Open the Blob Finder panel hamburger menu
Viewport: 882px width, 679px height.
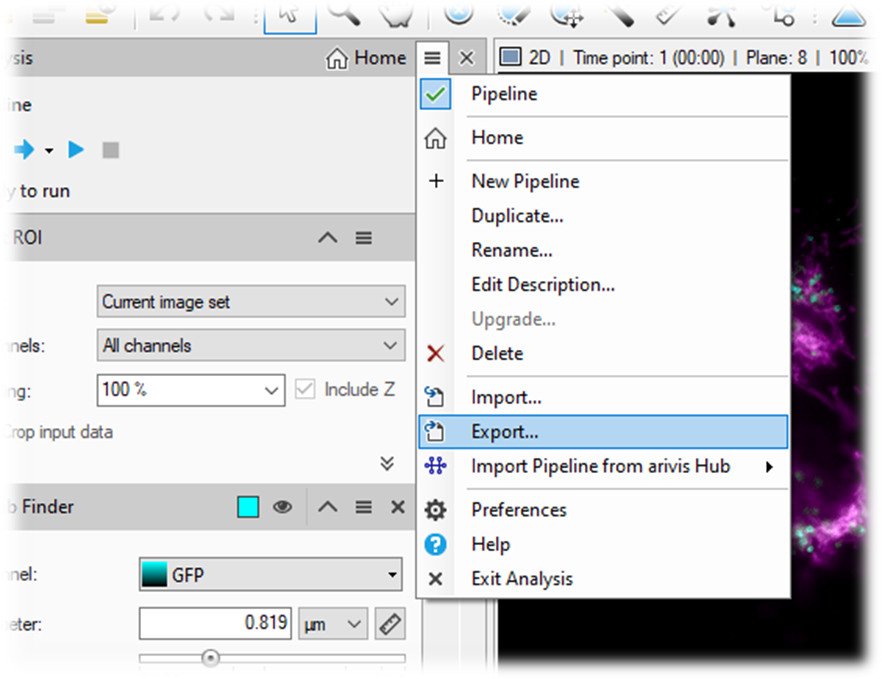(363, 507)
